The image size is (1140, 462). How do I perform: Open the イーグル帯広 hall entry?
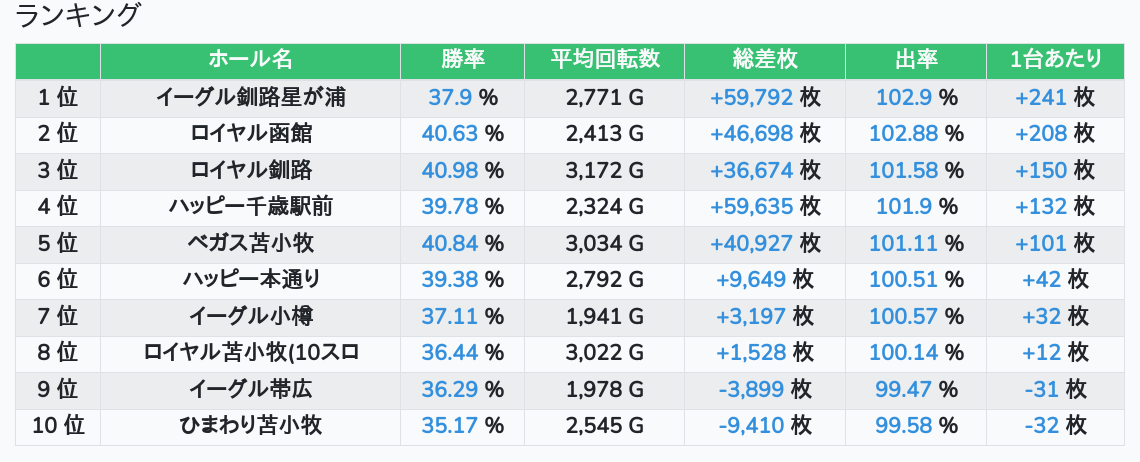[250, 389]
